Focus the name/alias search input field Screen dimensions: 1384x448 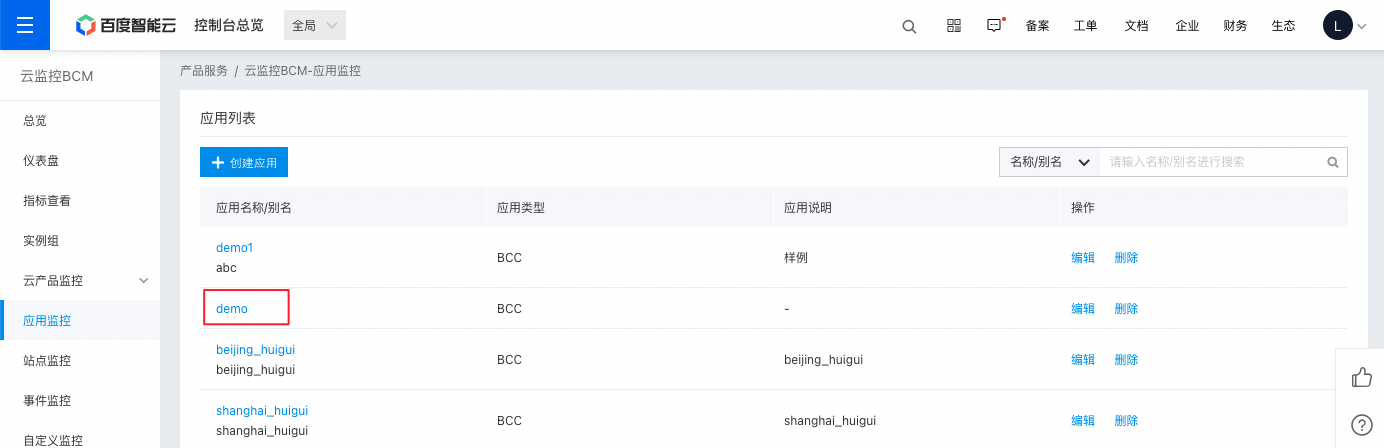1211,162
